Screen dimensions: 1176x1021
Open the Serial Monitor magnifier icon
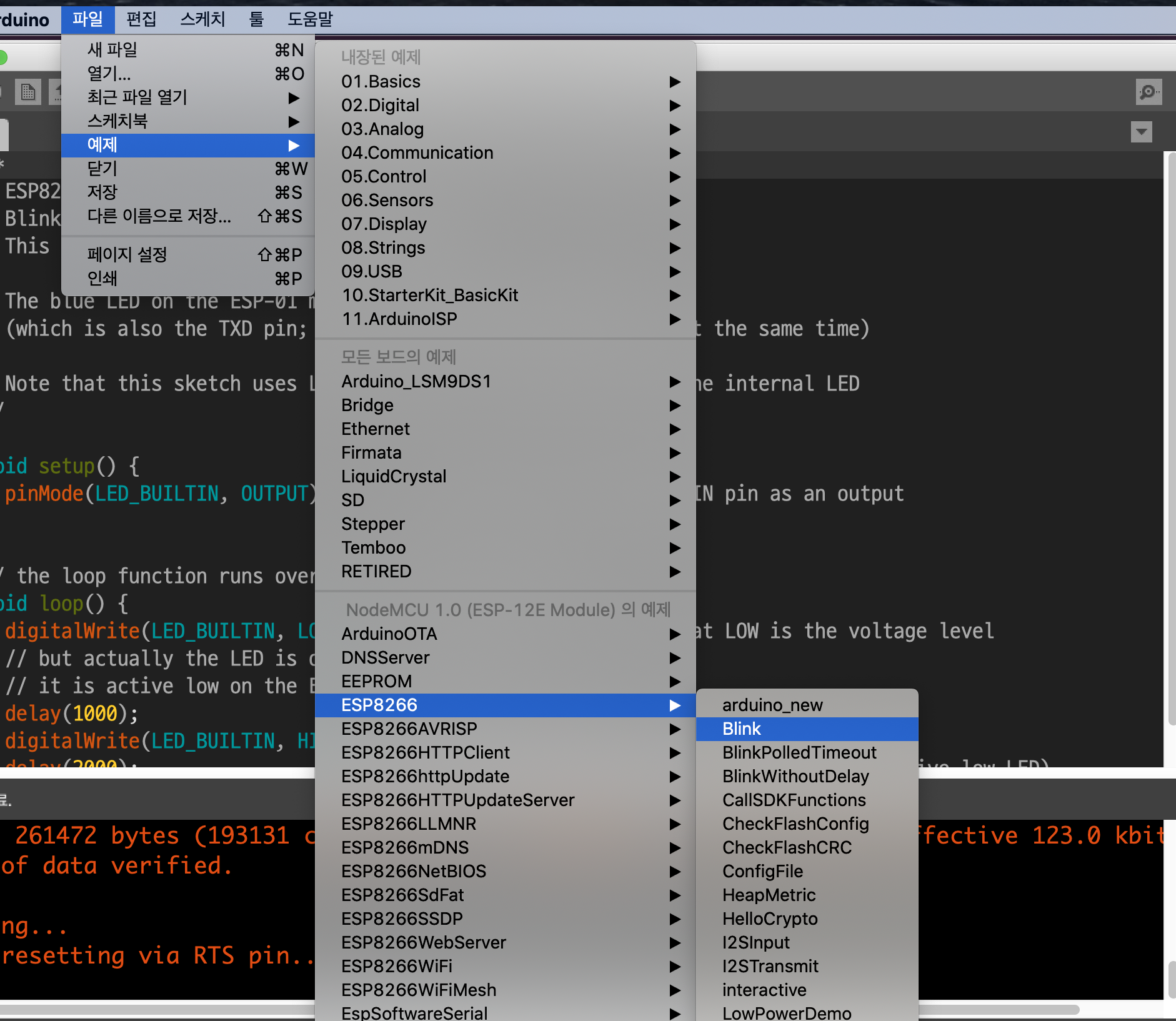pyautogui.click(x=1149, y=92)
